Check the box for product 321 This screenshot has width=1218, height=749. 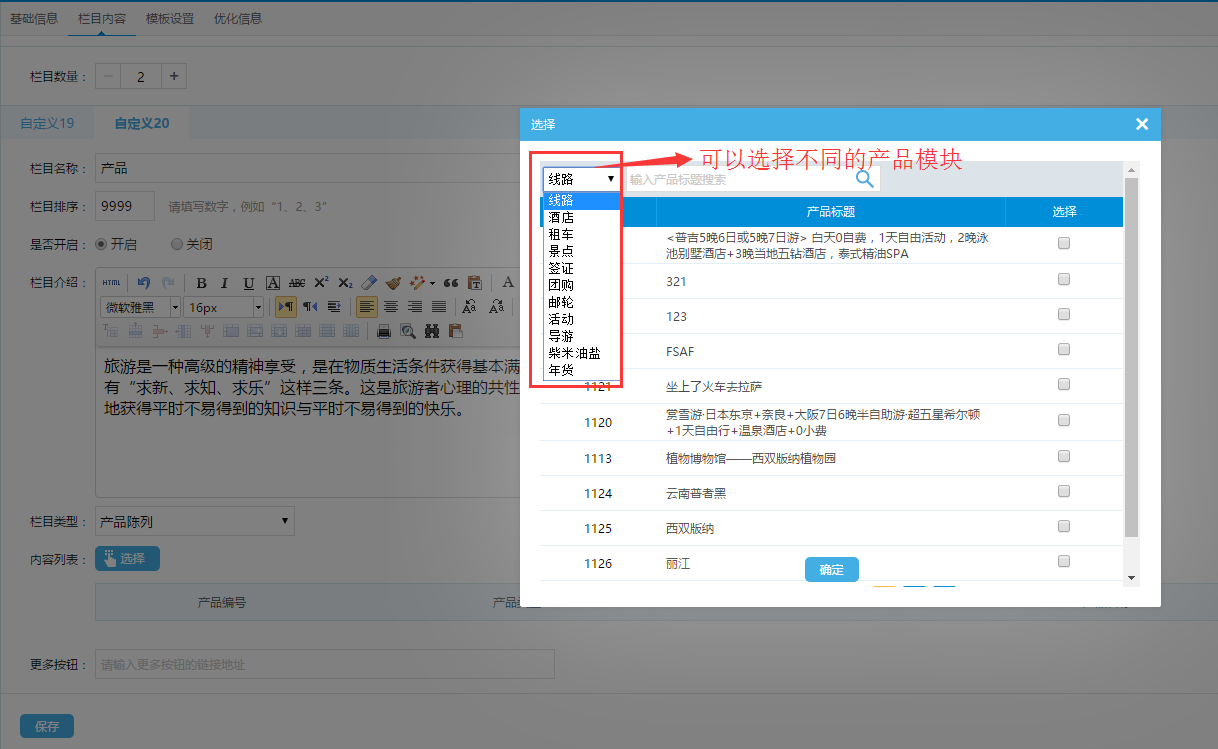point(1064,280)
